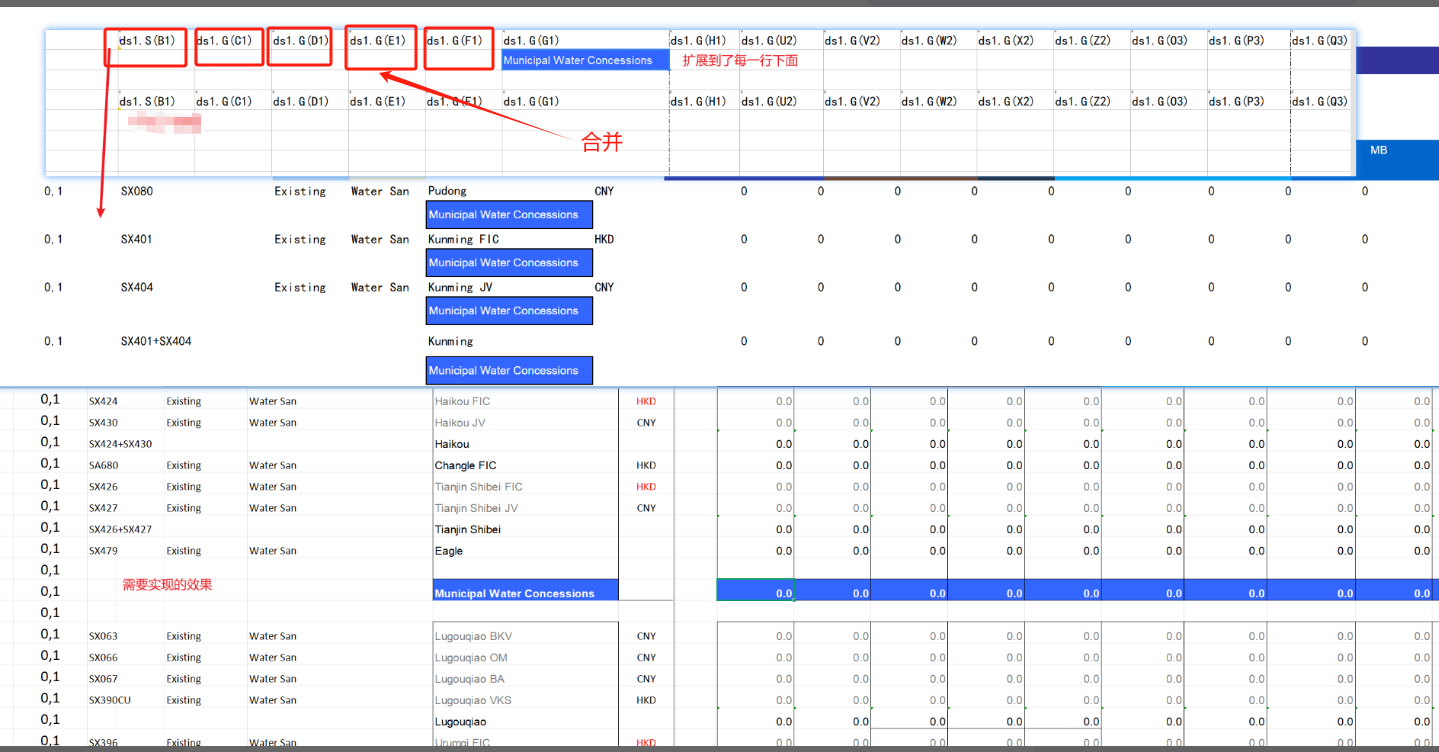The image size is (1439, 752).
Task: Select the SA680 cell
Action: point(103,465)
